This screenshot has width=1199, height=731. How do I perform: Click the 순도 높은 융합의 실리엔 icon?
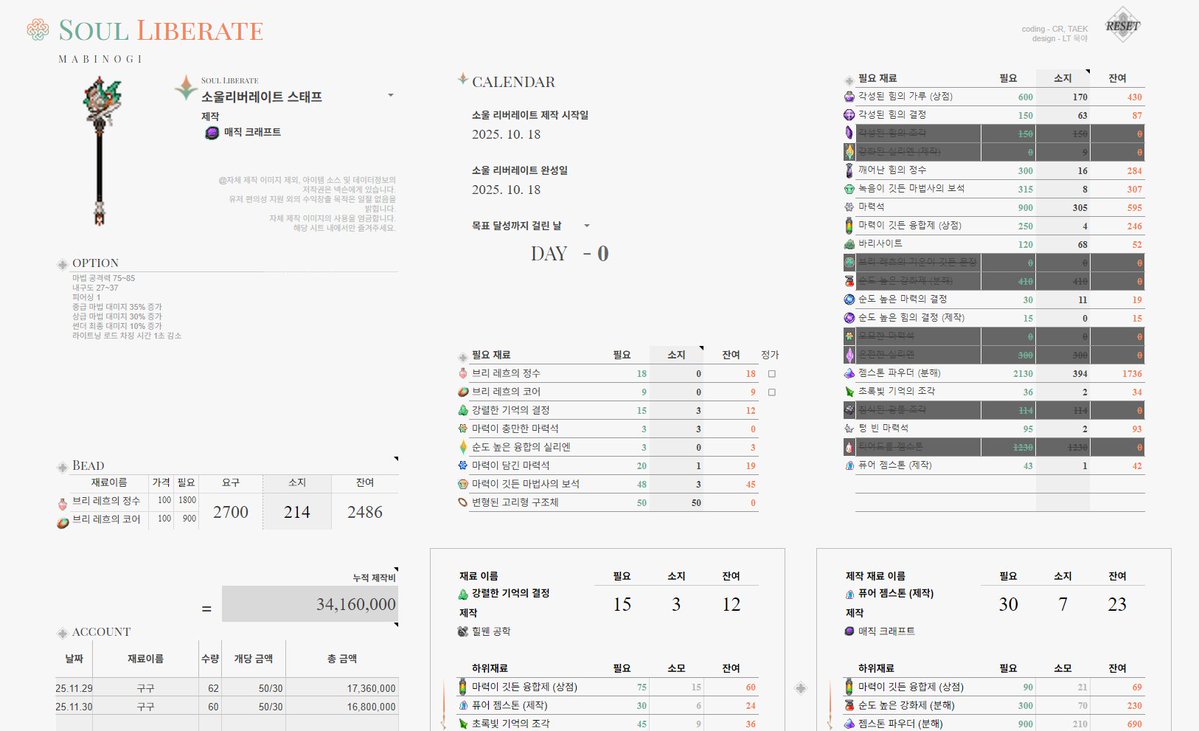coord(463,447)
